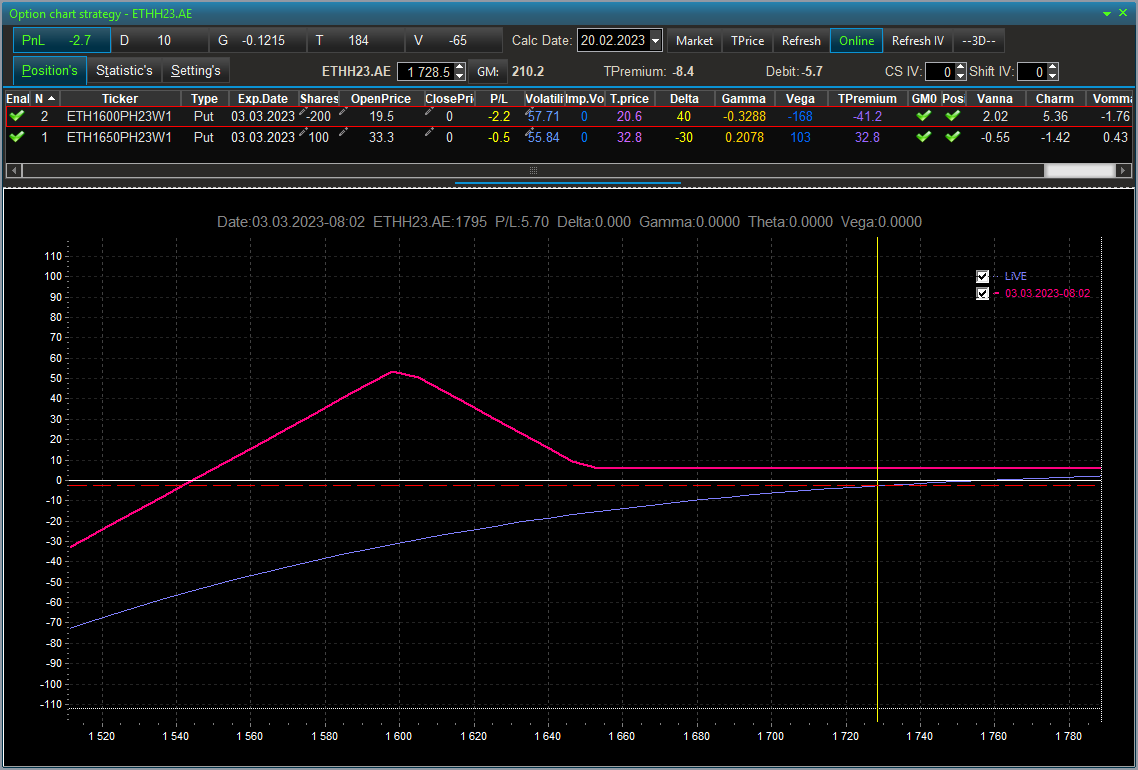1138x770 pixels.
Task: Uncheck the LIVE chart legend checkbox
Action: point(982,277)
